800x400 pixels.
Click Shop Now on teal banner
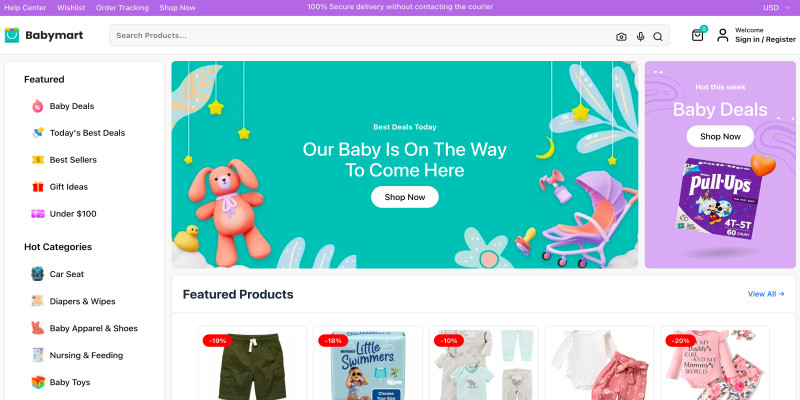405,197
